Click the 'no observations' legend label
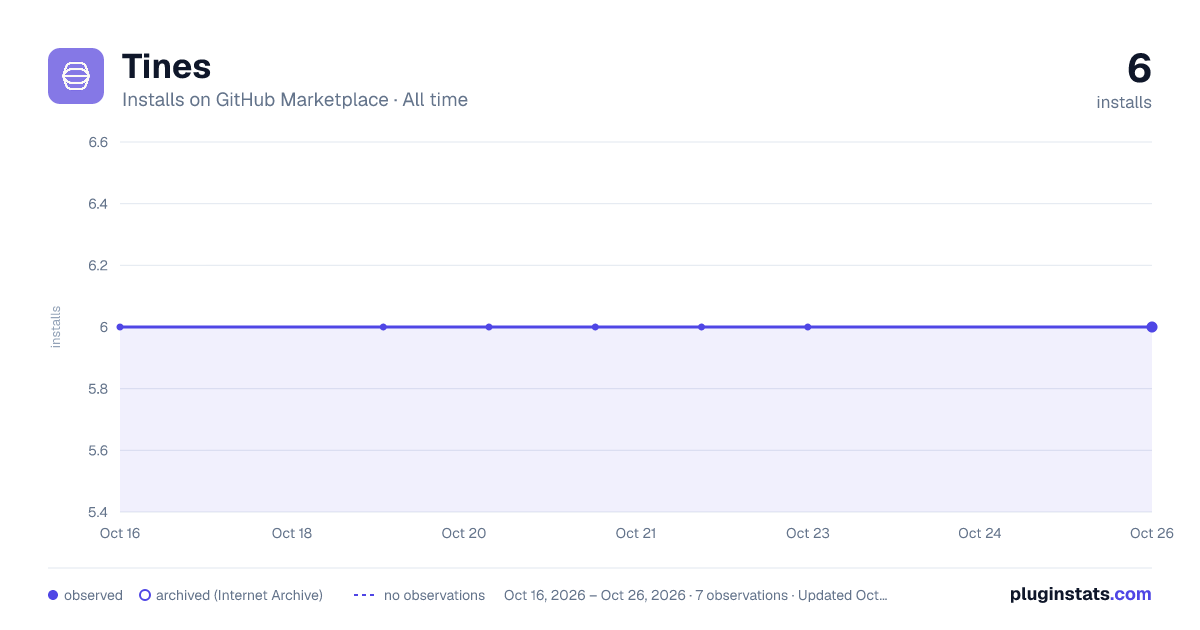1200x630 pixels. pyautogui.click(x=434, y=595)
